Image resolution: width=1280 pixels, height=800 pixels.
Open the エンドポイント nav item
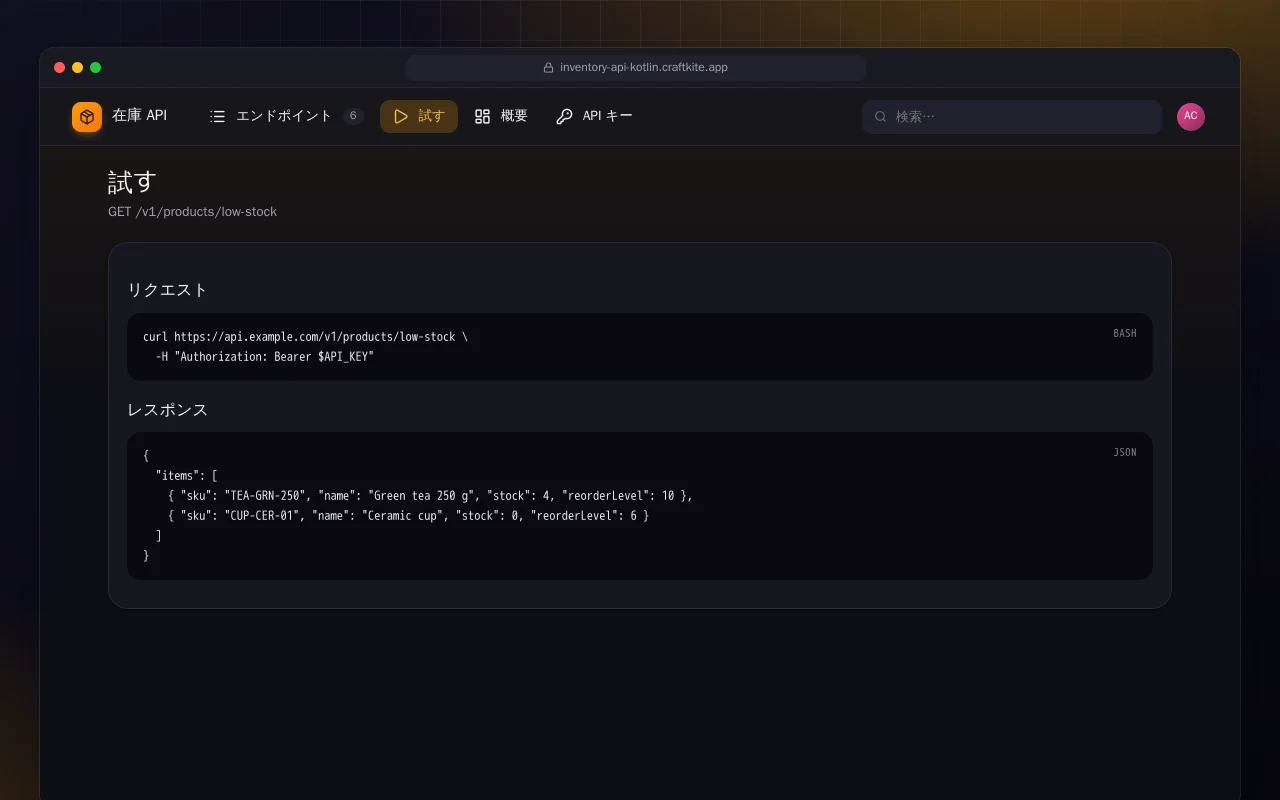286,116
